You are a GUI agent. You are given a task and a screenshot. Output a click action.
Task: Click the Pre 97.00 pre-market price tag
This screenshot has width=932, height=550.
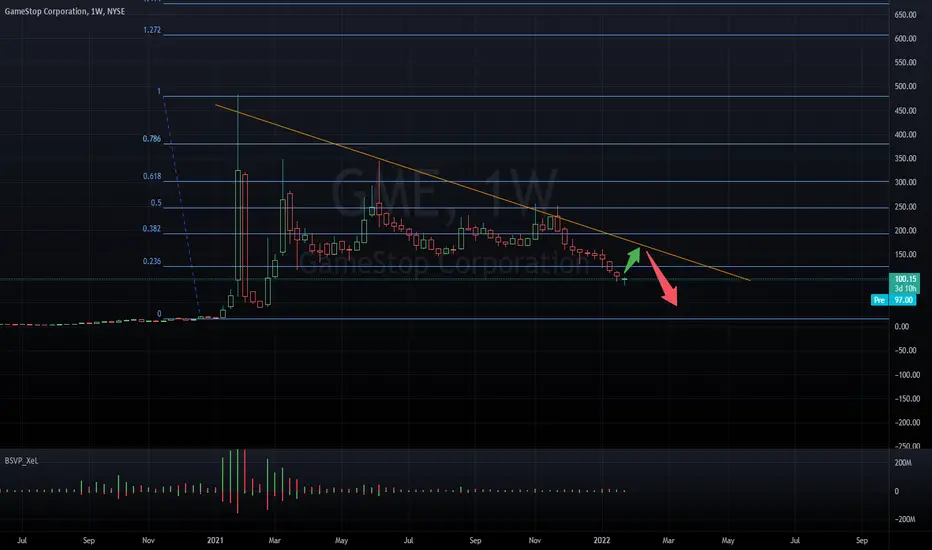894,300
